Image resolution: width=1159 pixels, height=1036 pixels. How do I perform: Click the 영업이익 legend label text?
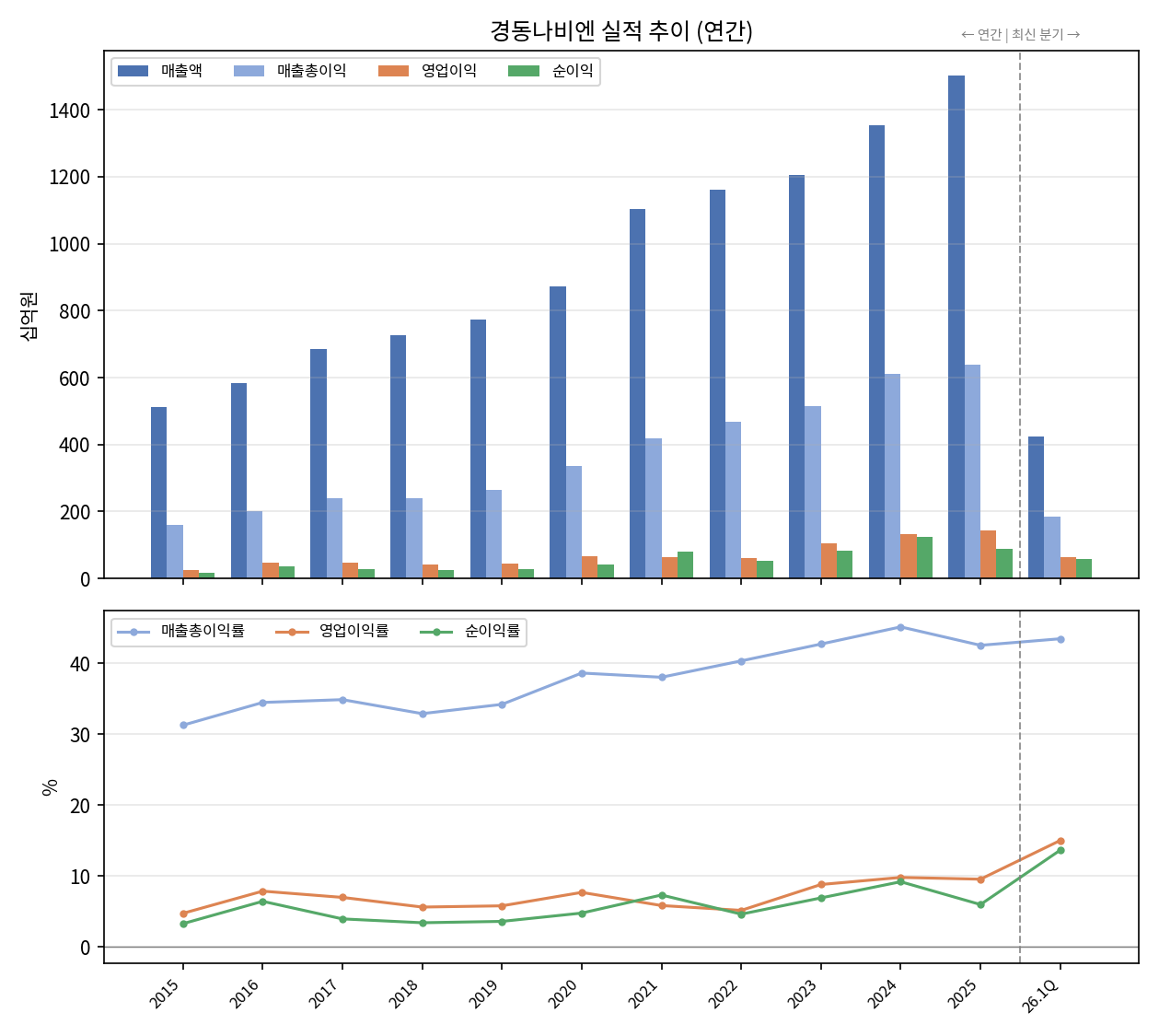point(449,71)
